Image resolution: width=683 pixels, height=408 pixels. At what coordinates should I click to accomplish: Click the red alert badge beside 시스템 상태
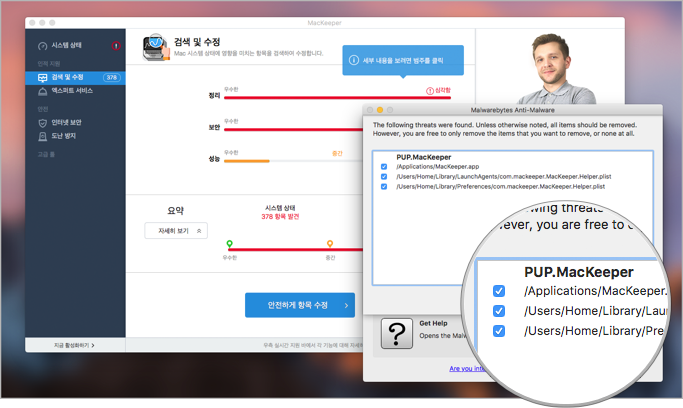116,46
